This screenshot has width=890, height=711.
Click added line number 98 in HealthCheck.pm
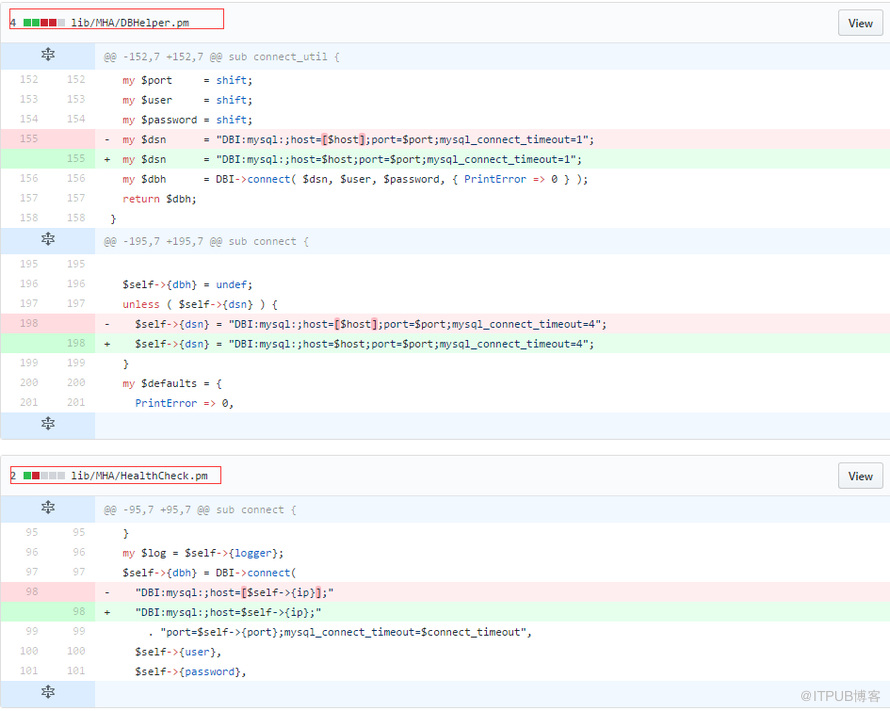[x=79, y=611]
